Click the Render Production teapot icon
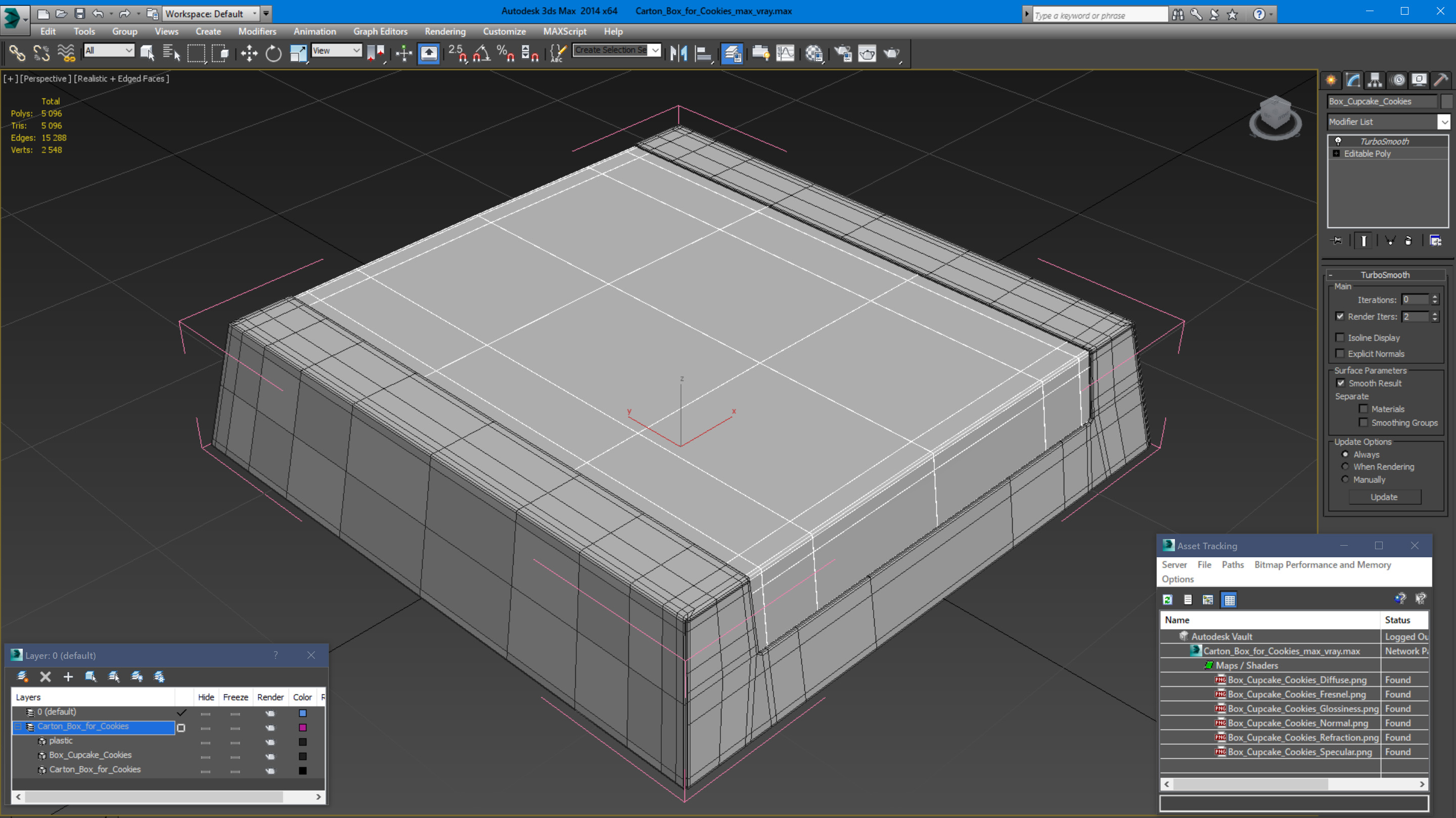Viewport: 1456px width, 818px height. (891, 54)
